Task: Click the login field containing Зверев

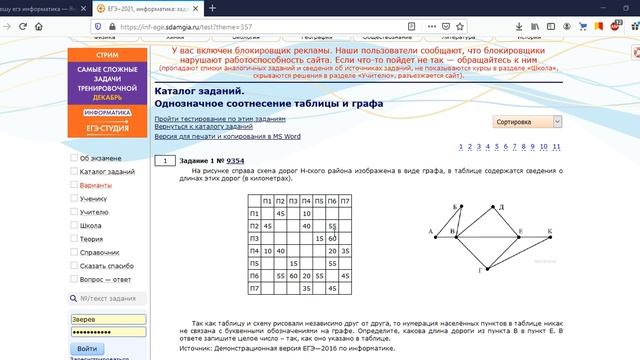Action: (x=109, y=319)
